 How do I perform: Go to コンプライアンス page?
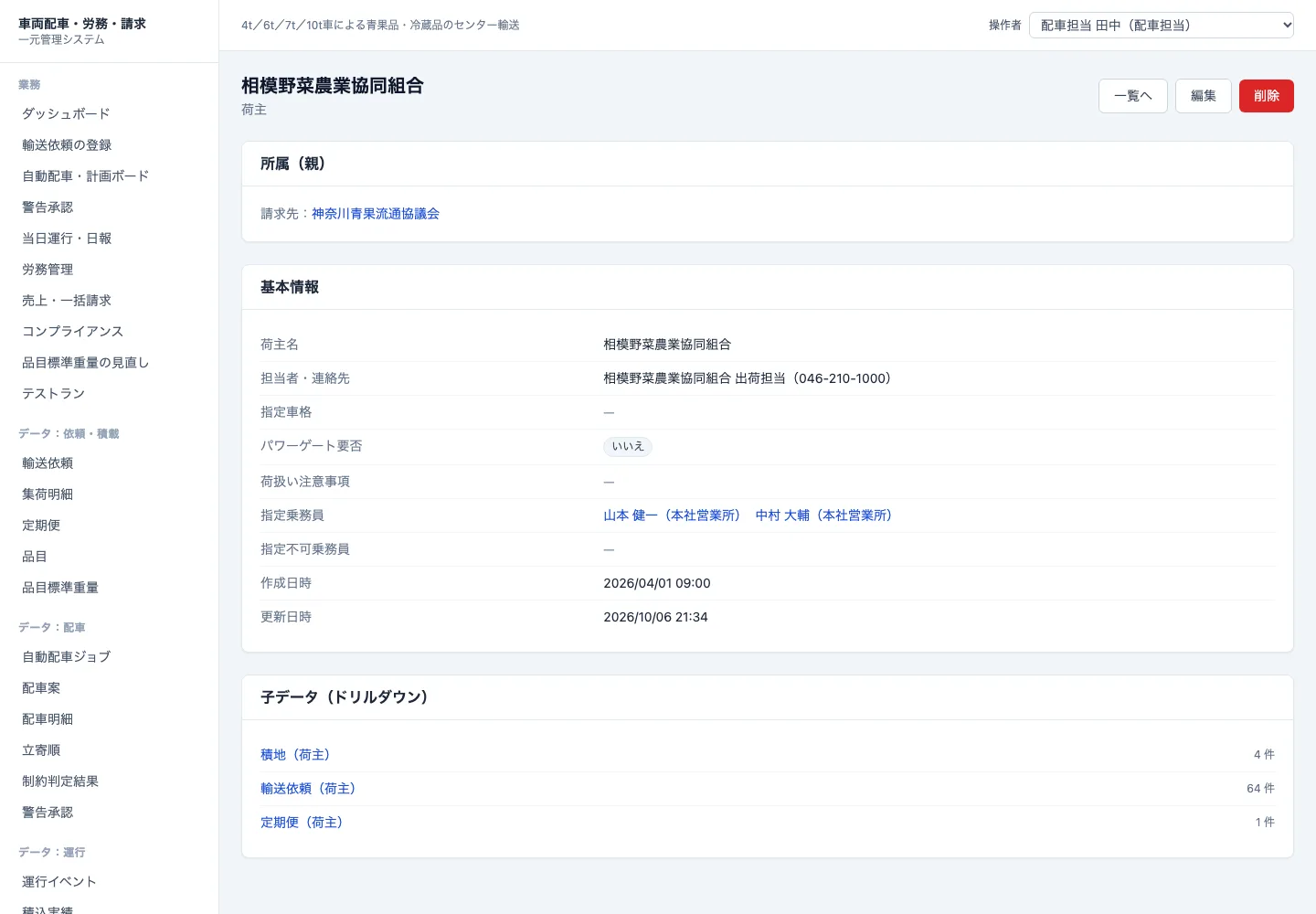click(73, 332)
